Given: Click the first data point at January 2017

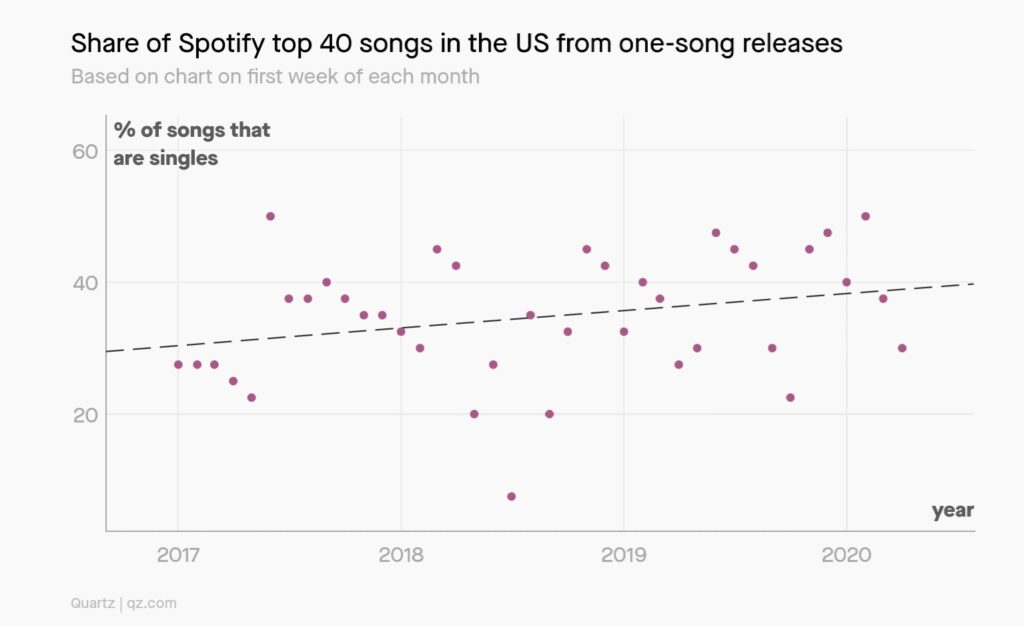Looking at the screenshot, I should (178, 364).
